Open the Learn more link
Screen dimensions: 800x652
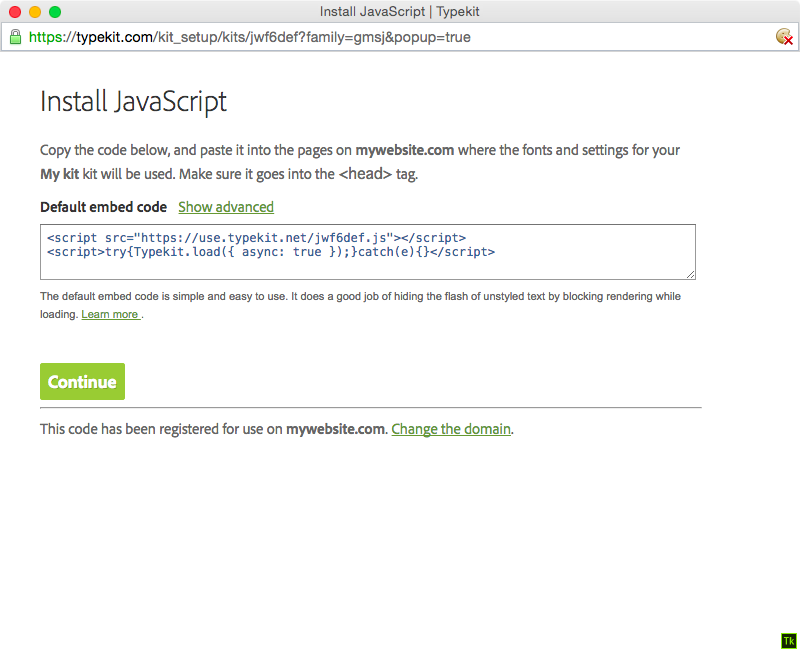[x=110, y=314]
